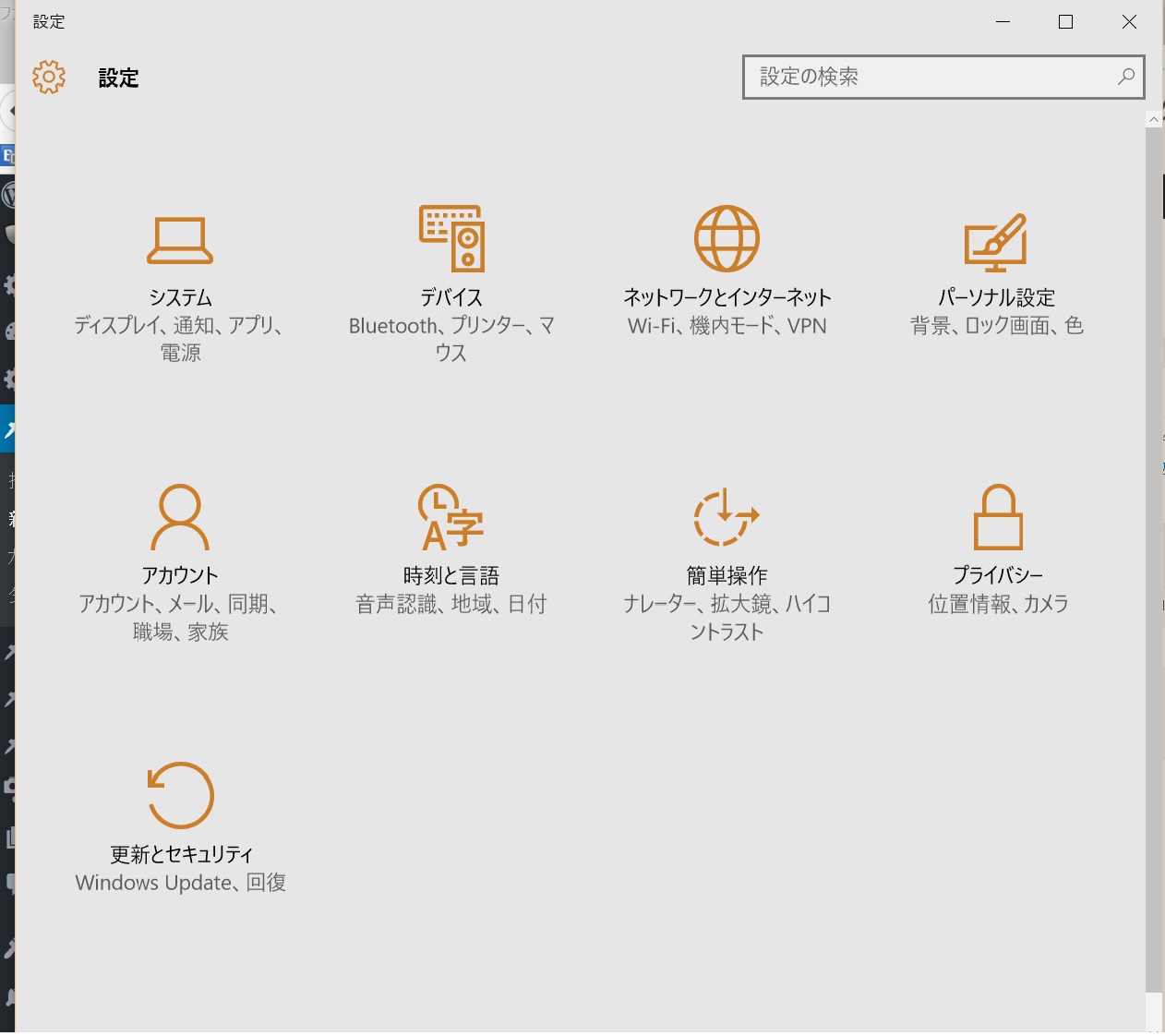Open the 更新とセキュリティ refresh arrow icon
1165x1036 pixels.
pyautogui.click(x=181, y=795)
